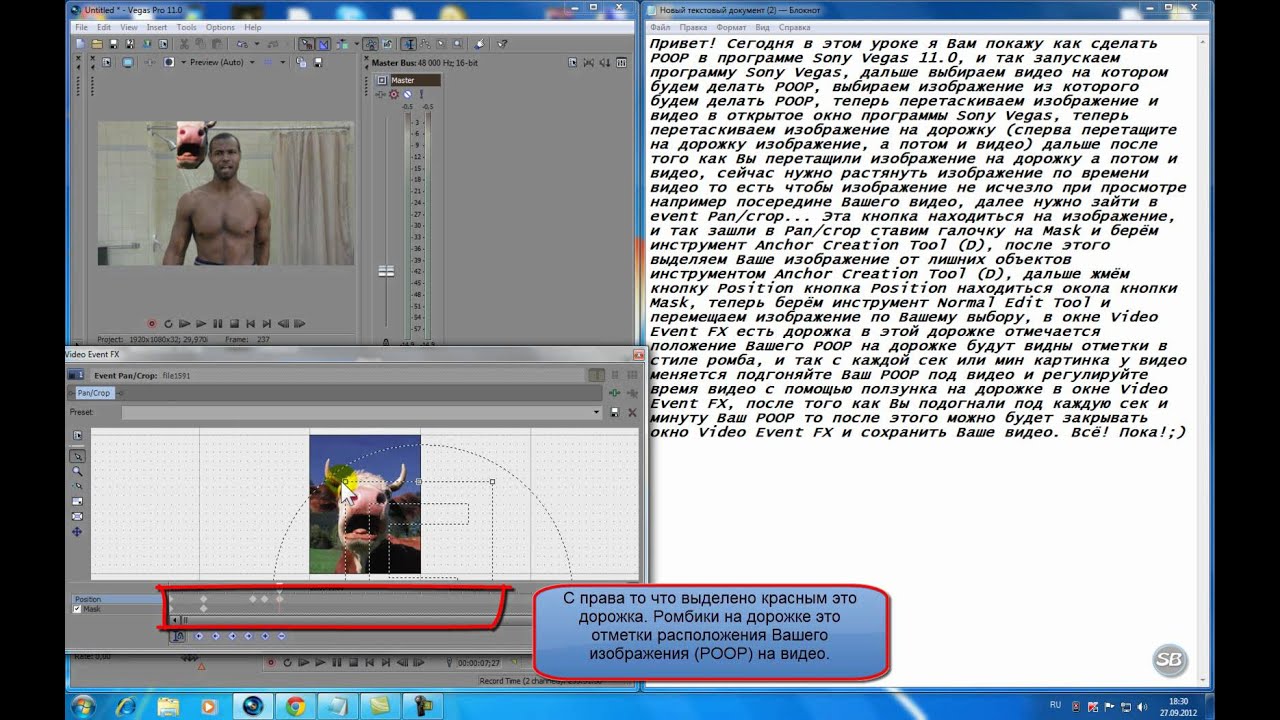Click the left arrow of keyframe timeline scrollbar
Image resolution: width=1280 pixels, height=720 pixels.
click(x=175, y=620)
